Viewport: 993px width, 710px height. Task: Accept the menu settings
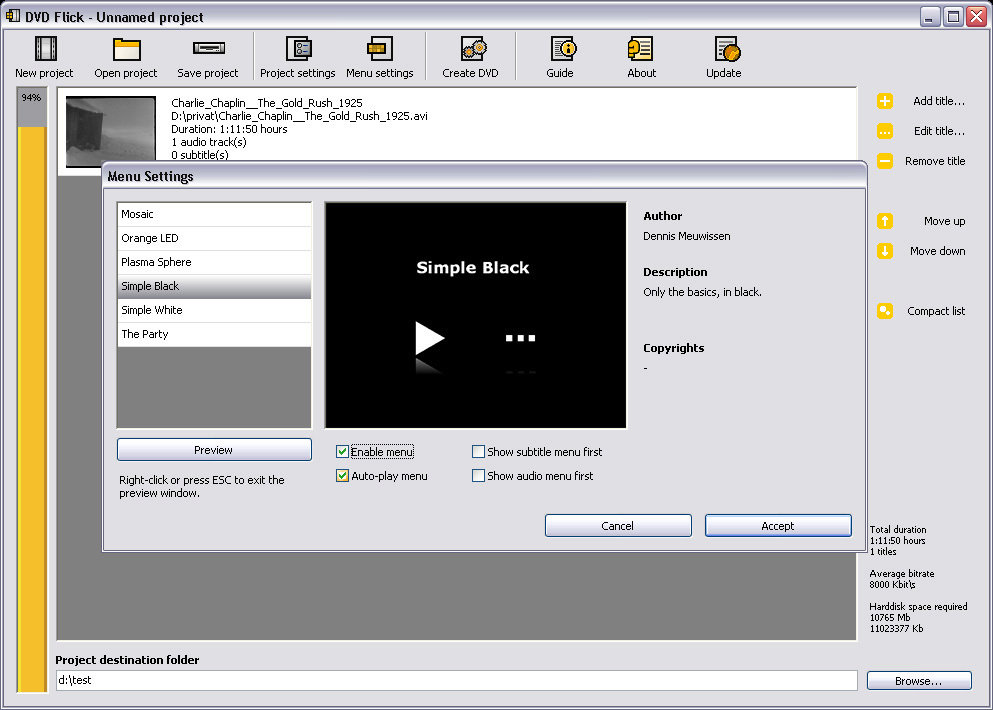pyautogui.click(x=778, y=526)
